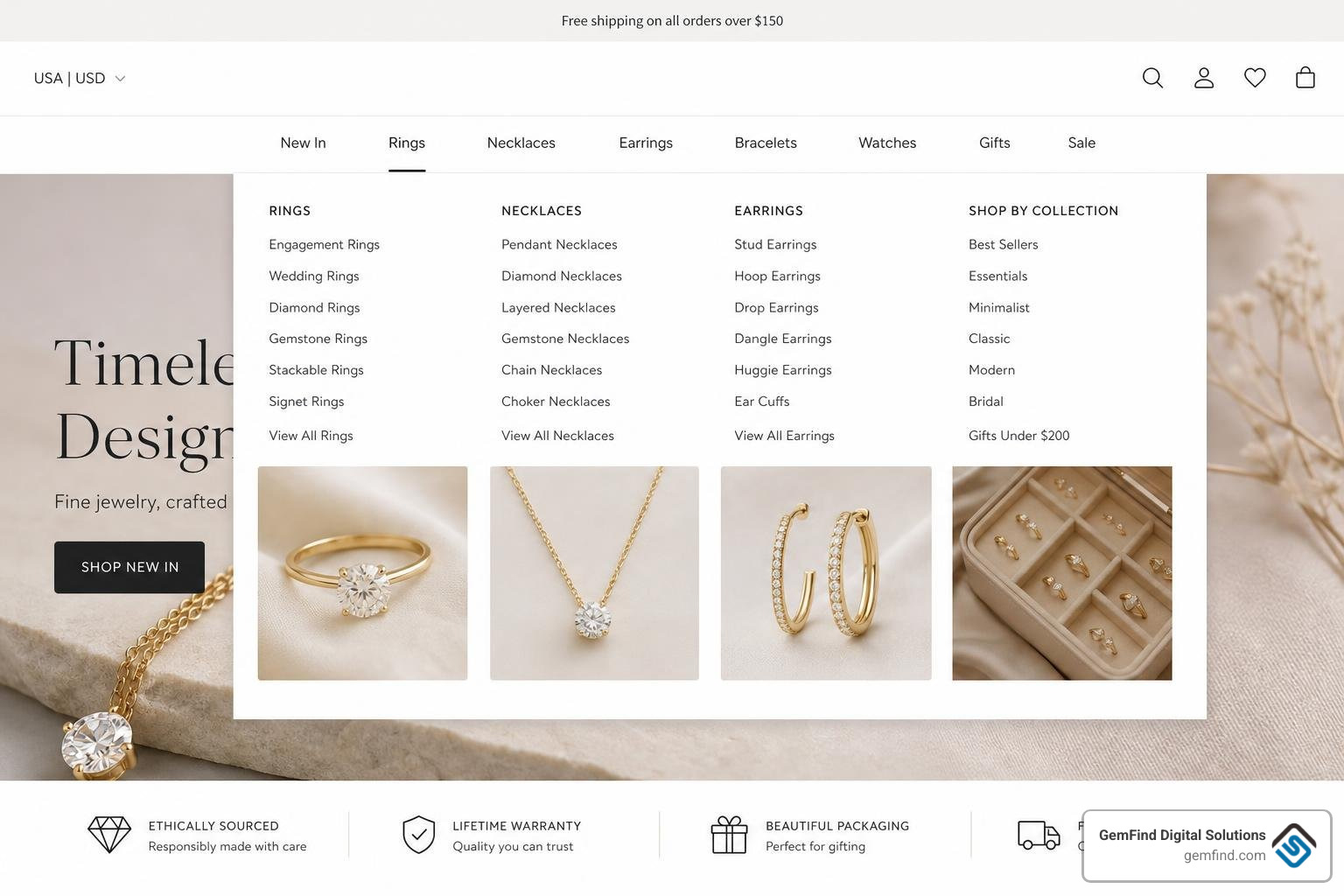Viewport: 1344px width, 896px height.
Task: Click View All Necklaces
Action: 557,436
